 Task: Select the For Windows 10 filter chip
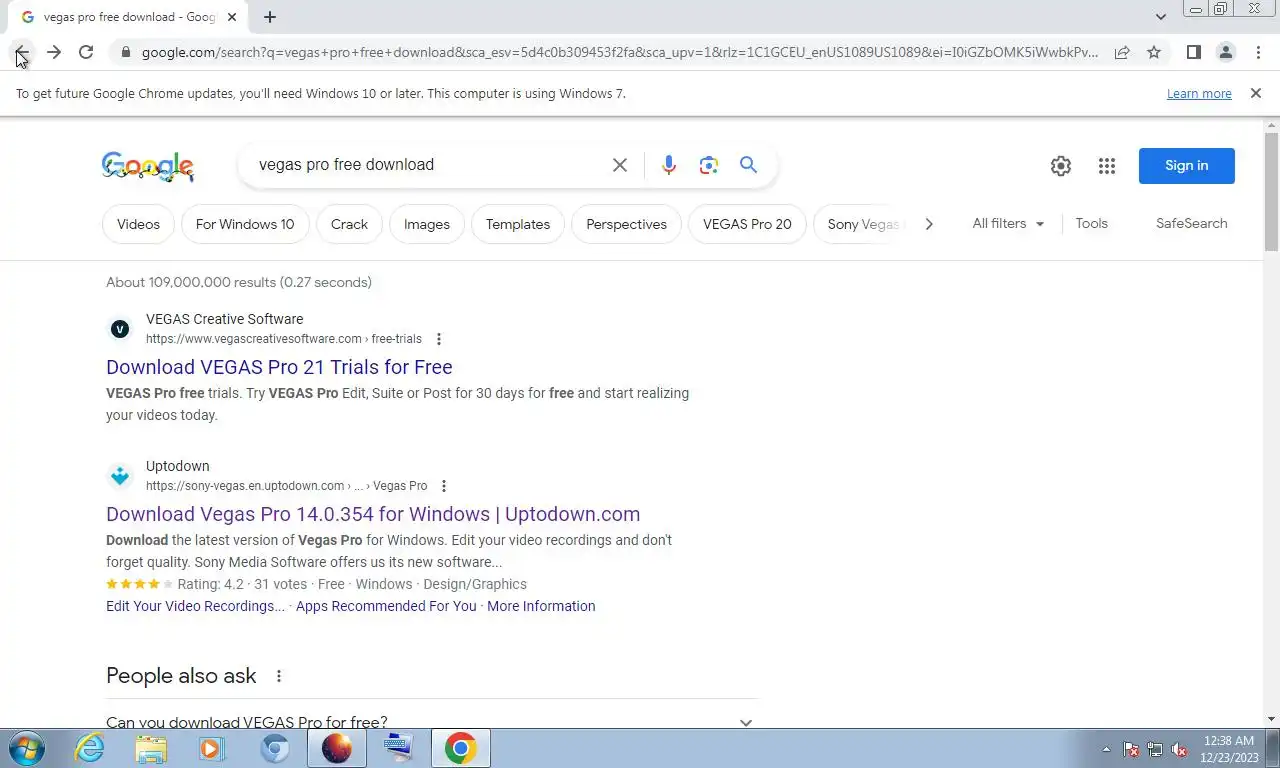[x=245, y=224]
